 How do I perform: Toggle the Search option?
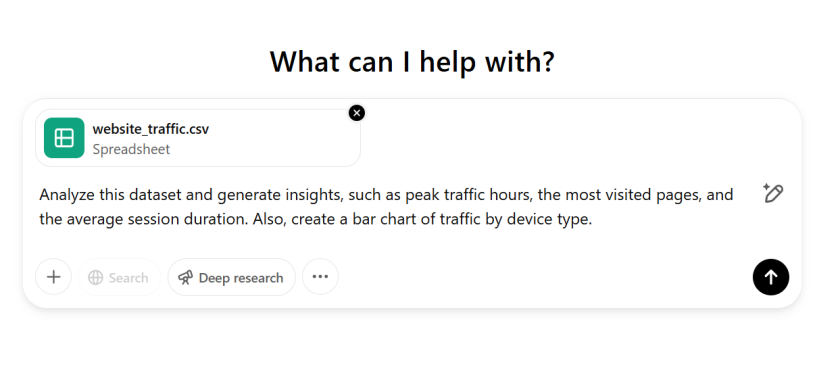119,277
